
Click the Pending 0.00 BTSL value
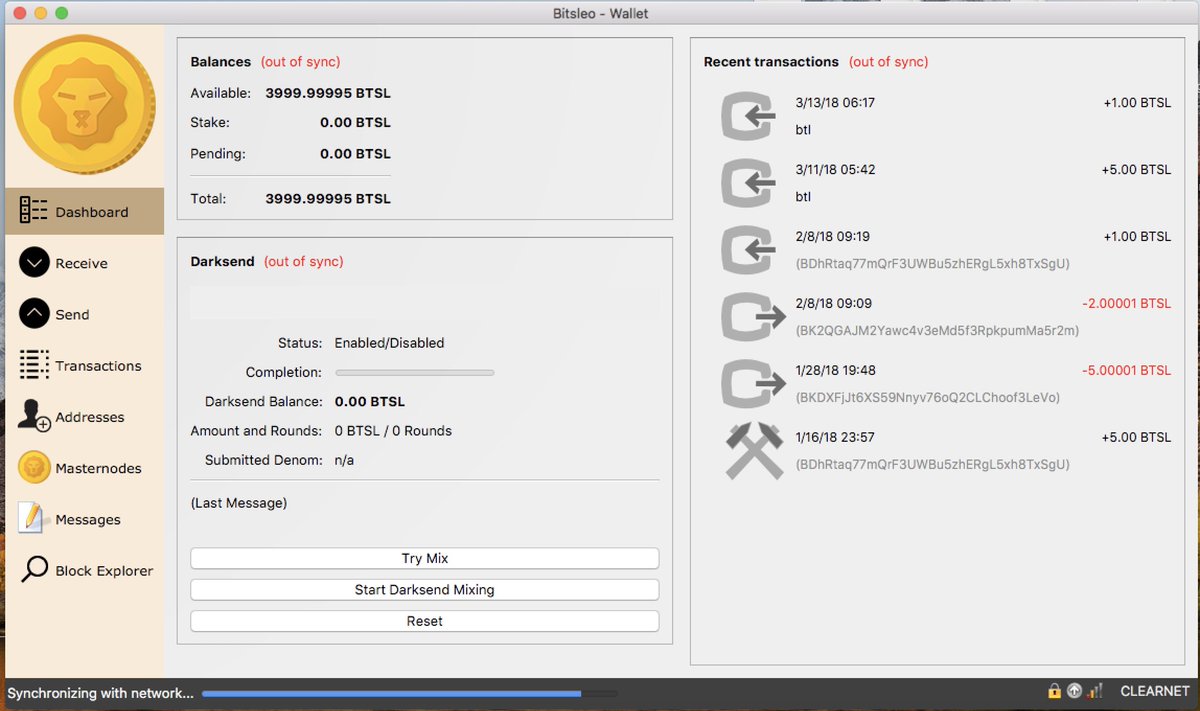[x=355, y=154]
